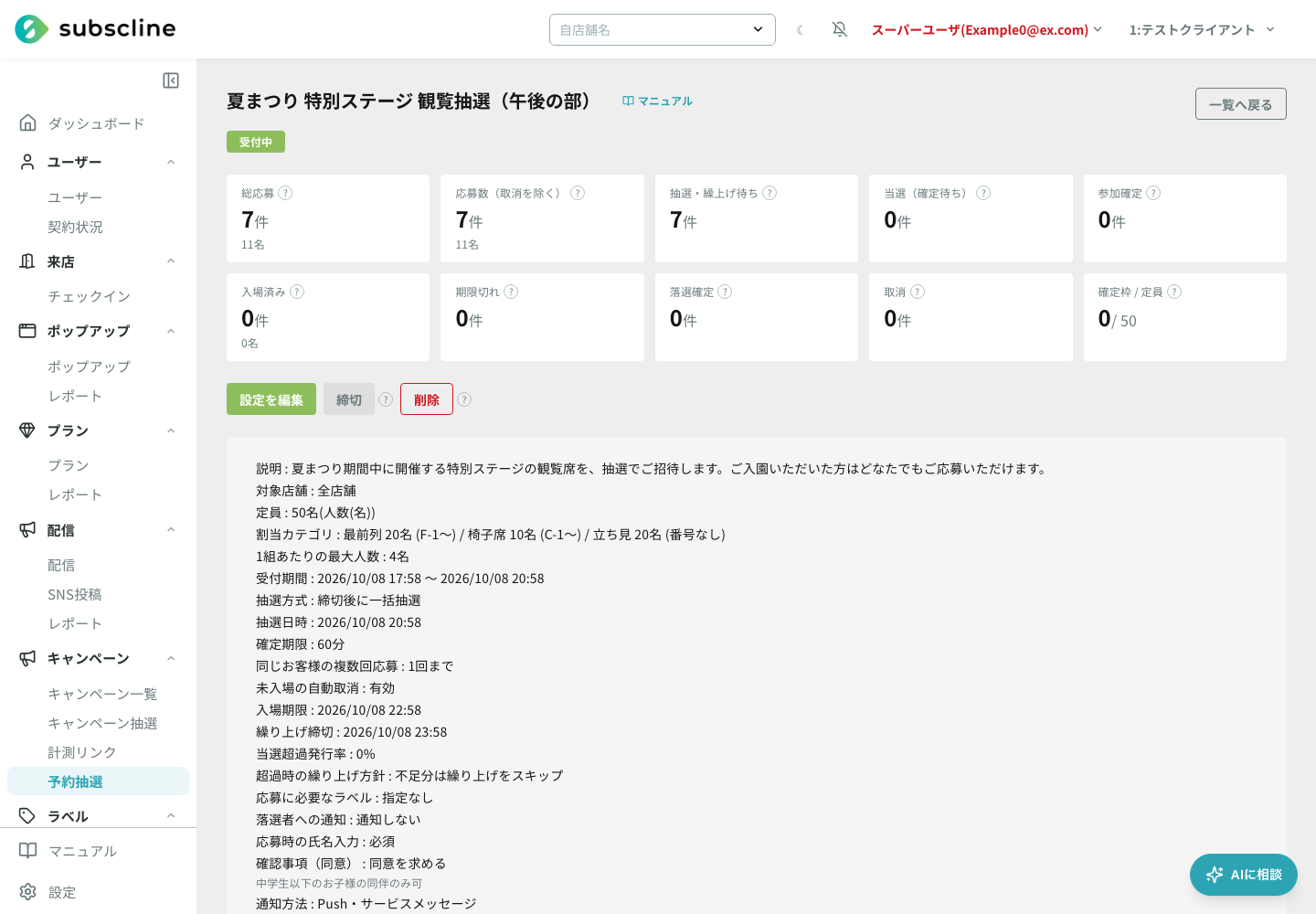
Task: Click help icon next to 参加確定
Action: coord(1153,193)
